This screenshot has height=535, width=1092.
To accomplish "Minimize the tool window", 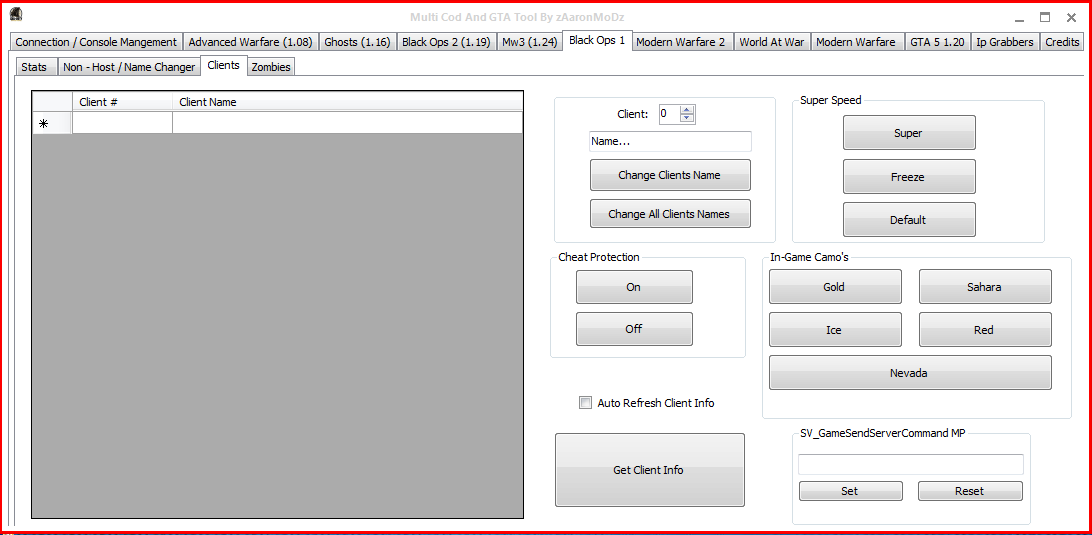I will (x=1019, y=18).
